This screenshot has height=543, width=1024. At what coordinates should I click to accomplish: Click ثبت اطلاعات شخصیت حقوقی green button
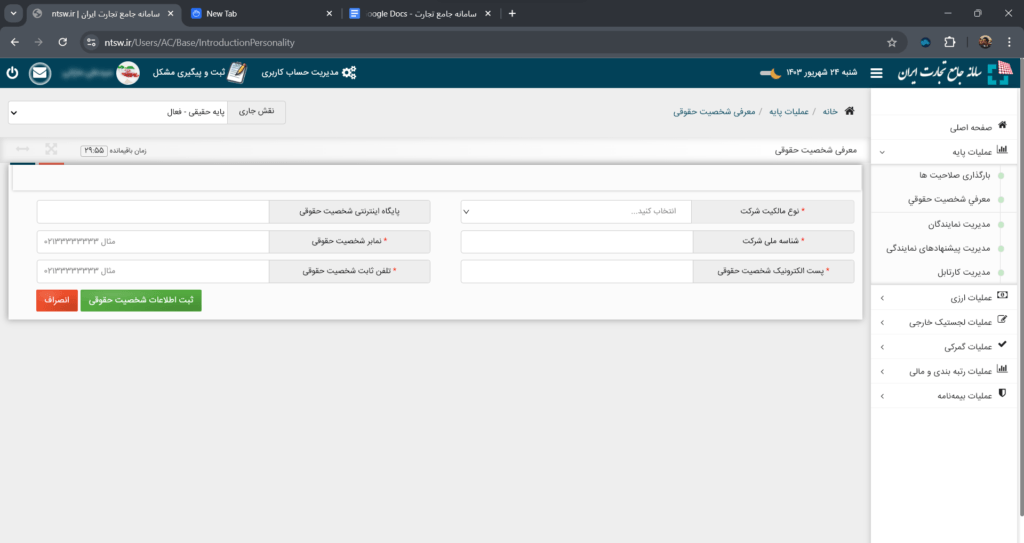tap(141, 300)
